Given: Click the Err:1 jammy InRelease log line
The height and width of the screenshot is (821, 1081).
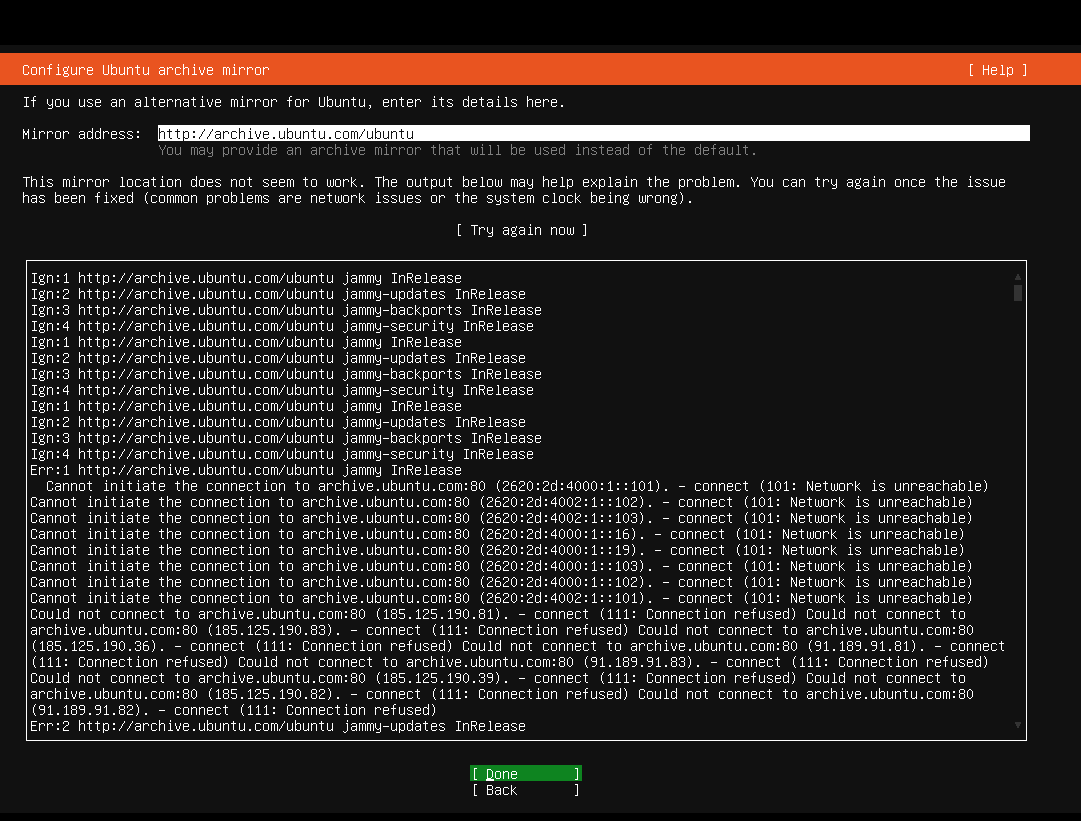Looking at the screenshot, I should point(246,470).
